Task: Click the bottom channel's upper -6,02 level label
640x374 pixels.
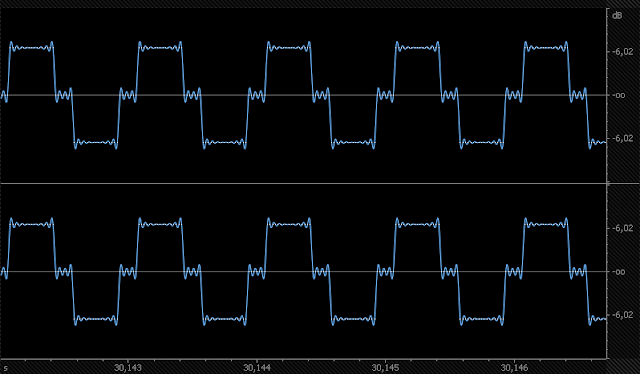Action: tap(622, 228)
